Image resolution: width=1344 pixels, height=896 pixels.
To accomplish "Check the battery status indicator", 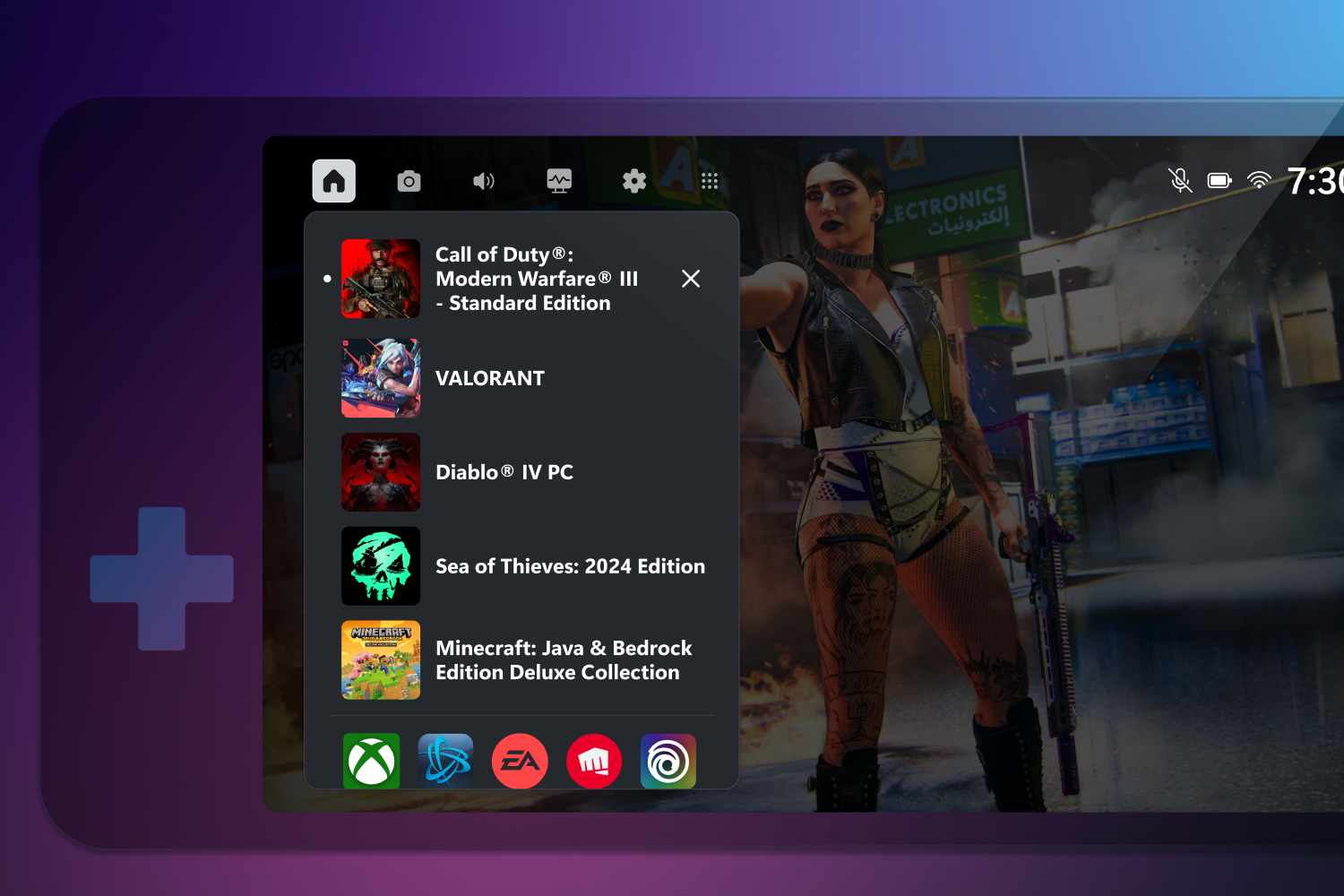I will (1219, 180).
